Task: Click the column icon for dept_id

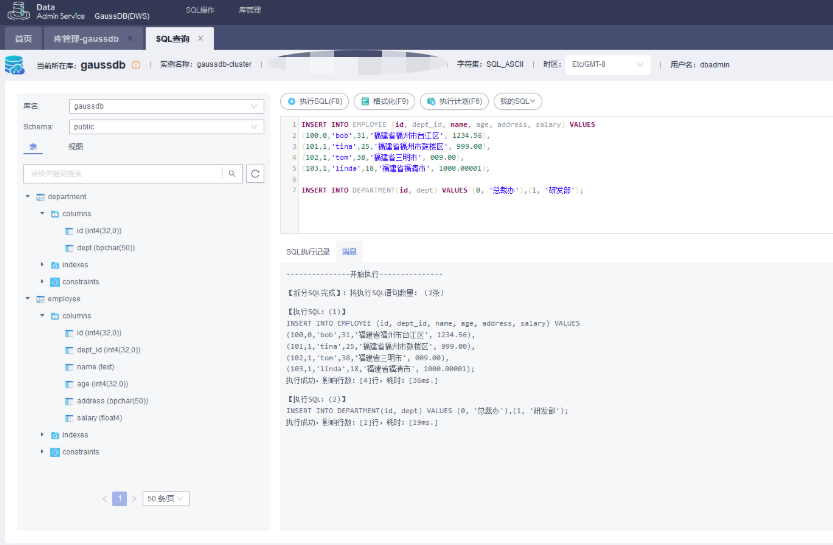Action: tap(69, 350)
